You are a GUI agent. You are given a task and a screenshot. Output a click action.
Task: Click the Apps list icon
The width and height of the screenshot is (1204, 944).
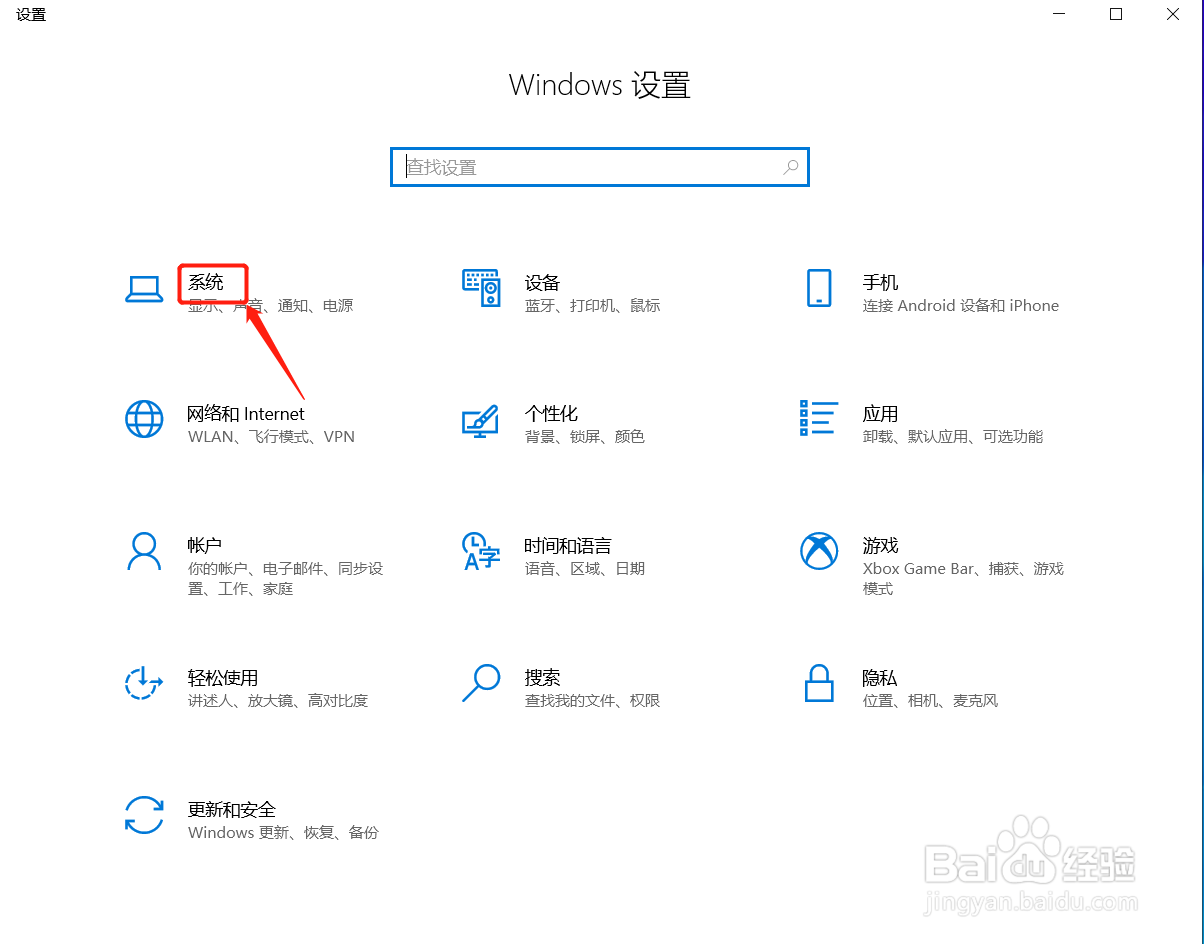819,420
